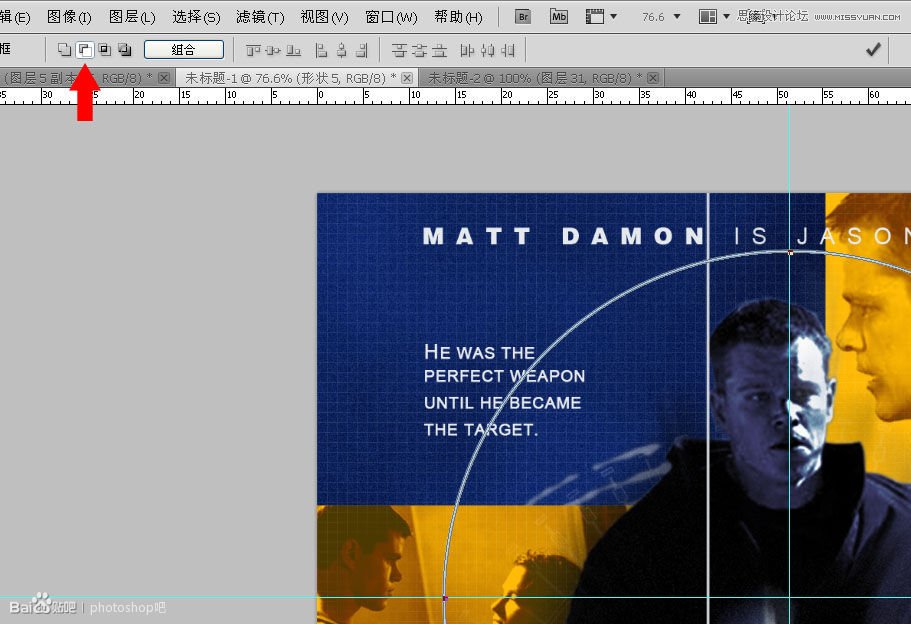
Task: Launch Adobe Bridge from the application bar
Action: click(522, 17)
